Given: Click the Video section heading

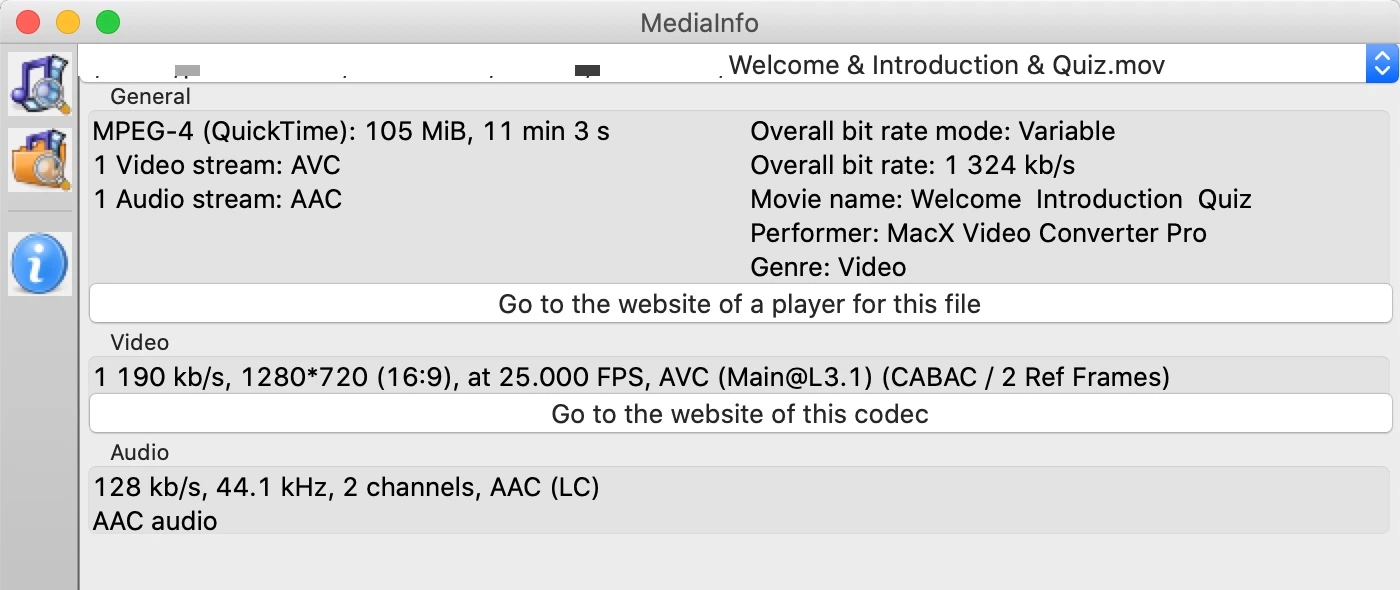Looking at the screenshot, I should click(140, 343).
